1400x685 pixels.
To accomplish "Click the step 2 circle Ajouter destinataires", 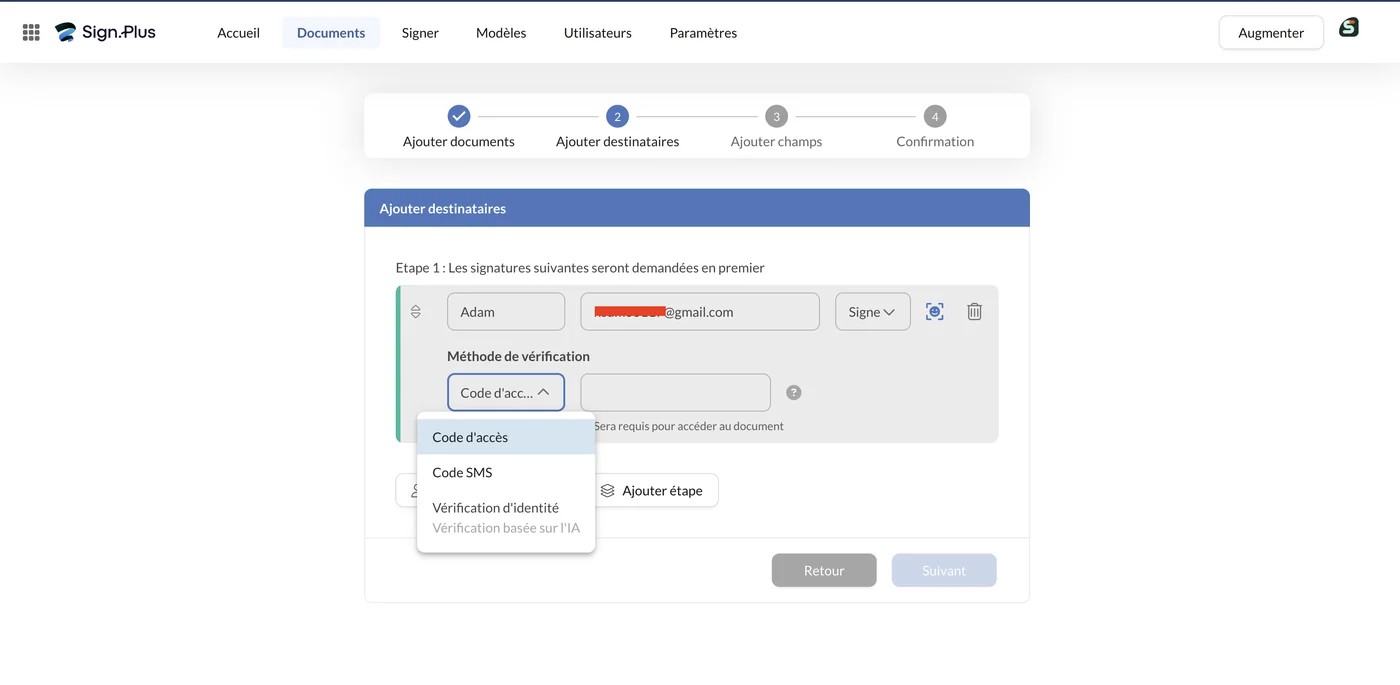I will (617, 116).
